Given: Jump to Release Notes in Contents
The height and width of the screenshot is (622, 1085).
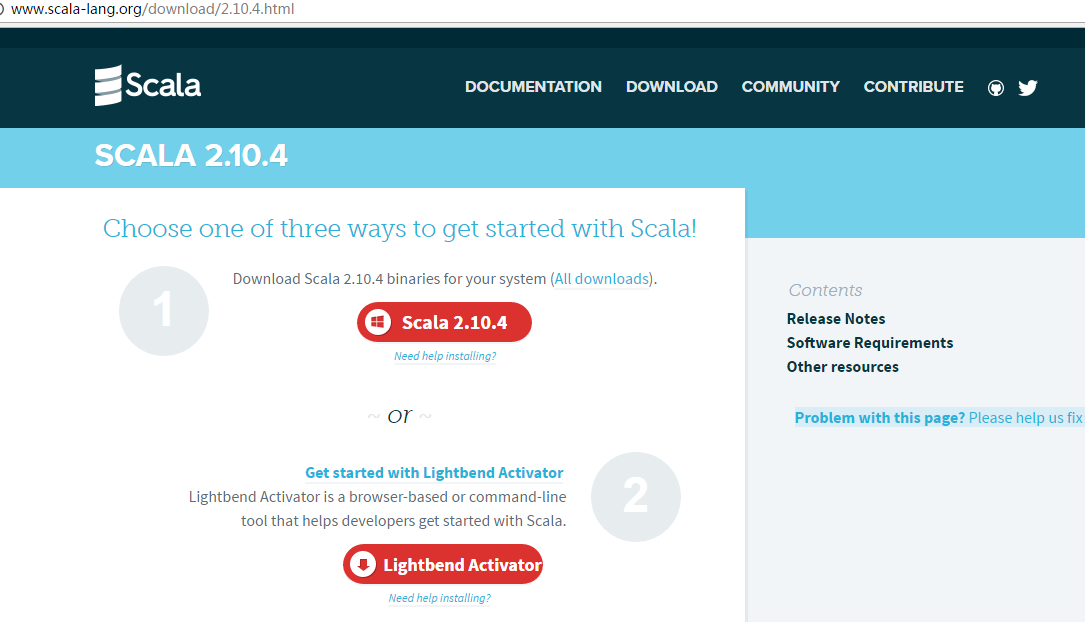Looking at the screenshot, I should tap(836, 319).
